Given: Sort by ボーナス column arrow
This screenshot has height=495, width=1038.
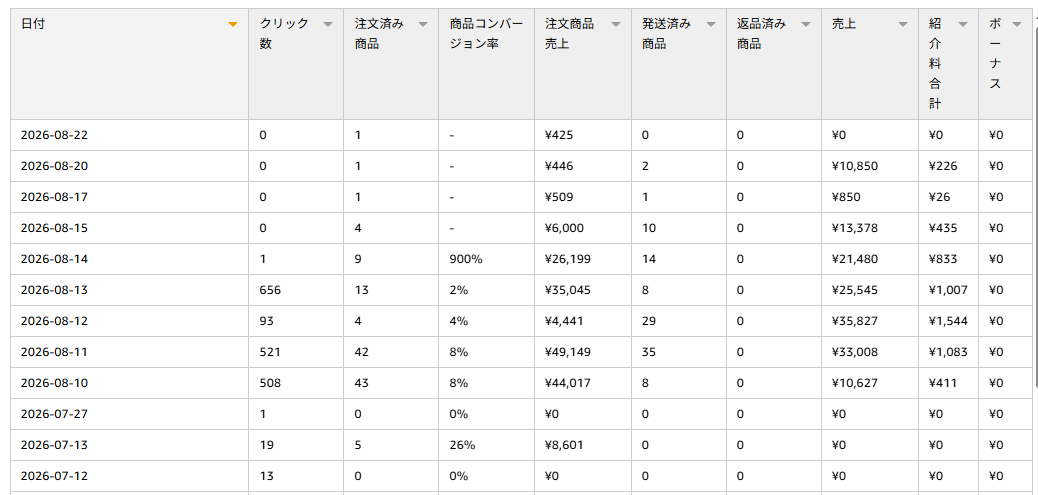Looking at the screenshot, I should (1015, 24).
